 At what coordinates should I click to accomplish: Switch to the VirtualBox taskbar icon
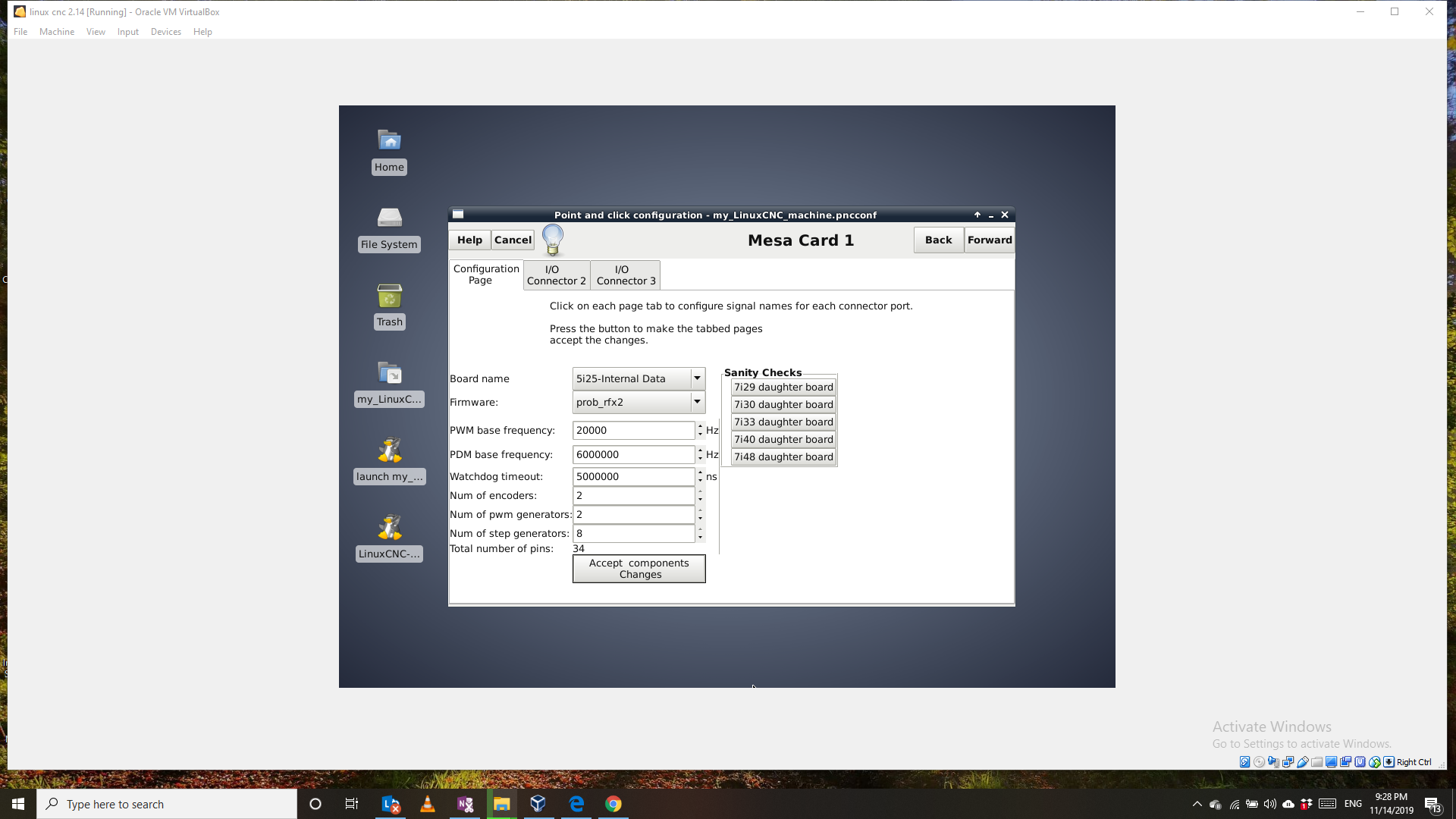pyautogui.click(x=538, y=804)
